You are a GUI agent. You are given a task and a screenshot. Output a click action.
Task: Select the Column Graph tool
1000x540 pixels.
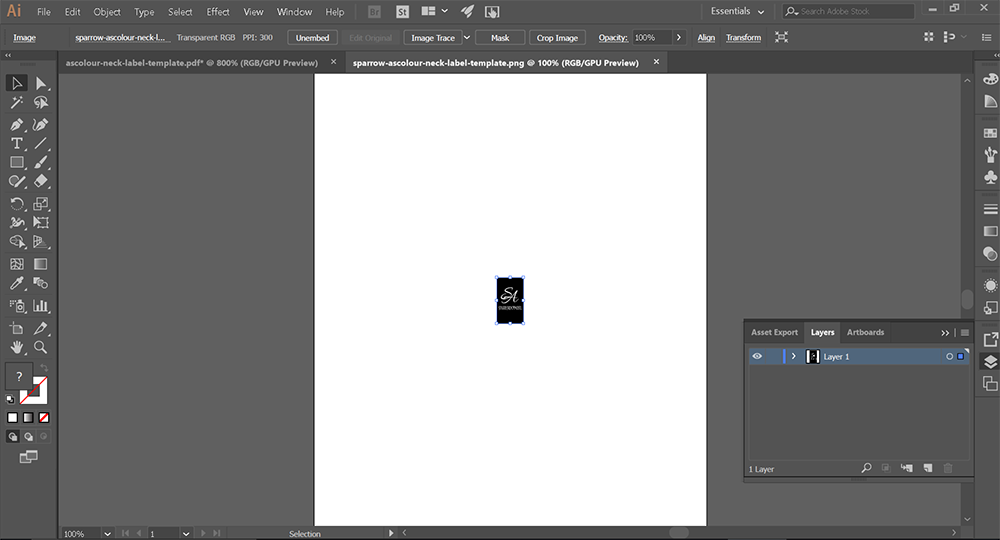coord(41,306)
